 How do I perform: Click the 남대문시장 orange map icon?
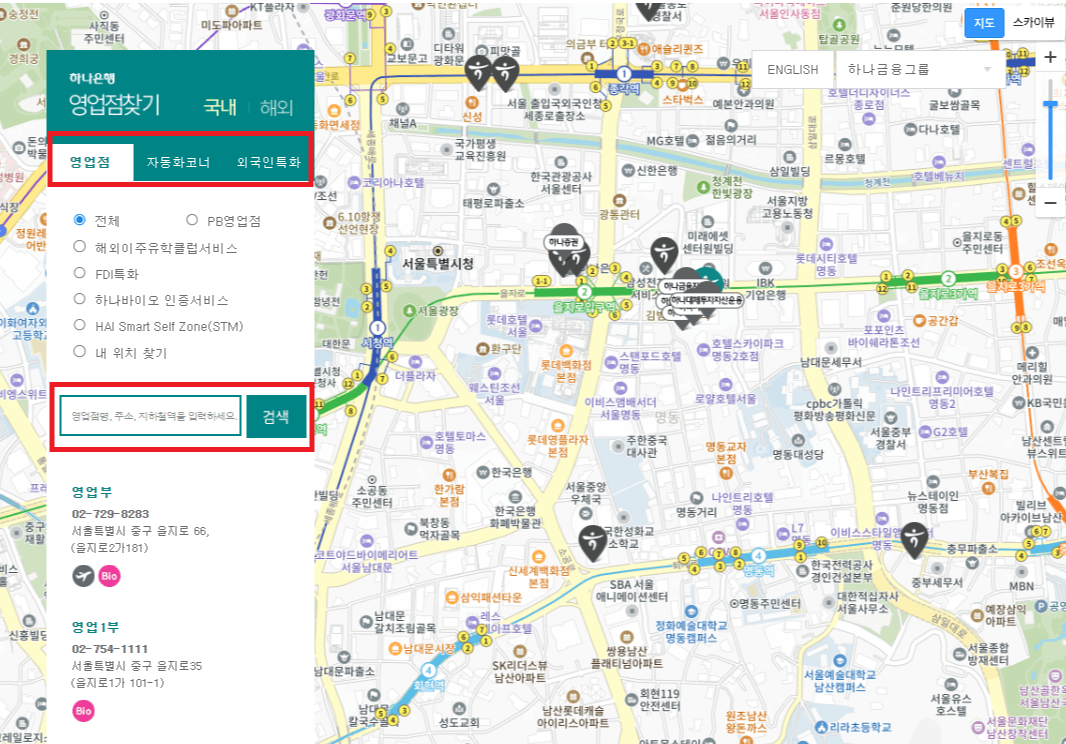coord(394,649)
